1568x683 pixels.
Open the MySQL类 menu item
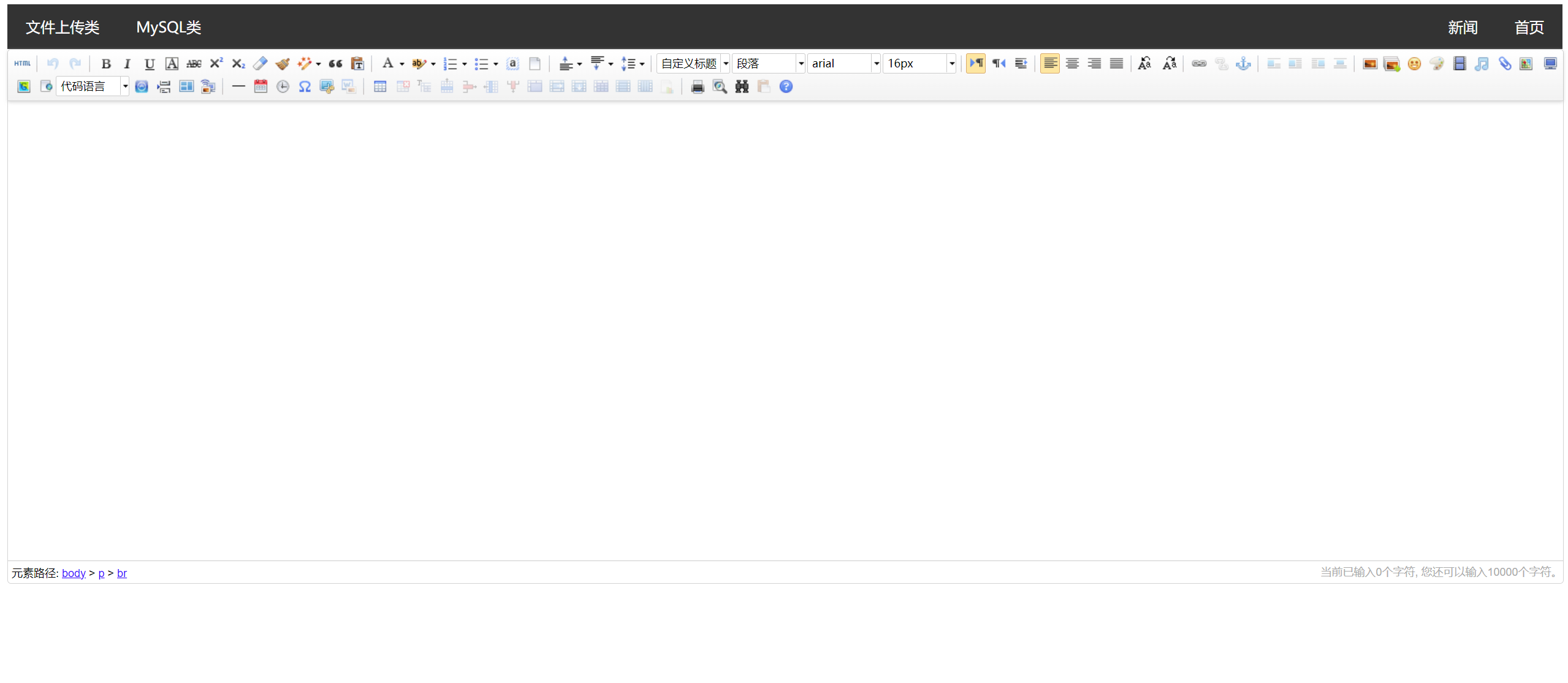[x=169, y=28]
